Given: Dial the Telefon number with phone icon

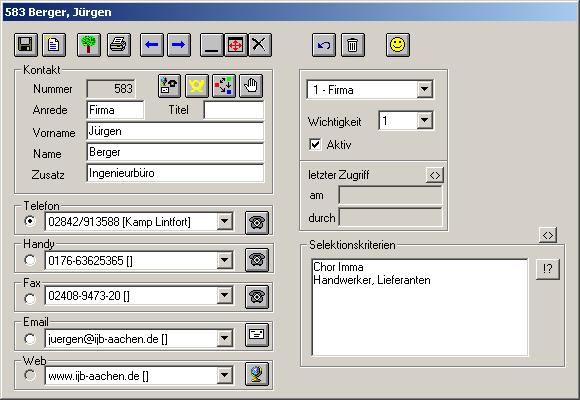Looking at the screenshot, I should click(257, 222).
